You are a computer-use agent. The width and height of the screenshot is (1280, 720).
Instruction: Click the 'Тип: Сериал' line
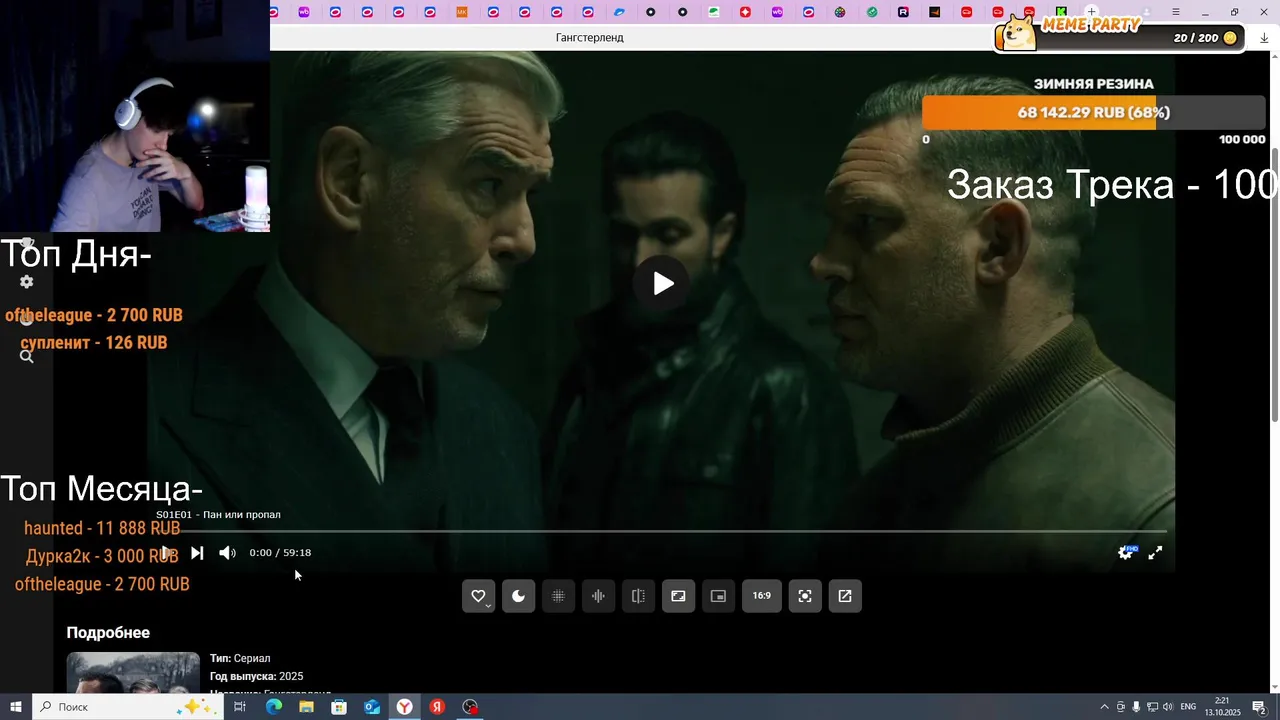click(x=240, y=658)
